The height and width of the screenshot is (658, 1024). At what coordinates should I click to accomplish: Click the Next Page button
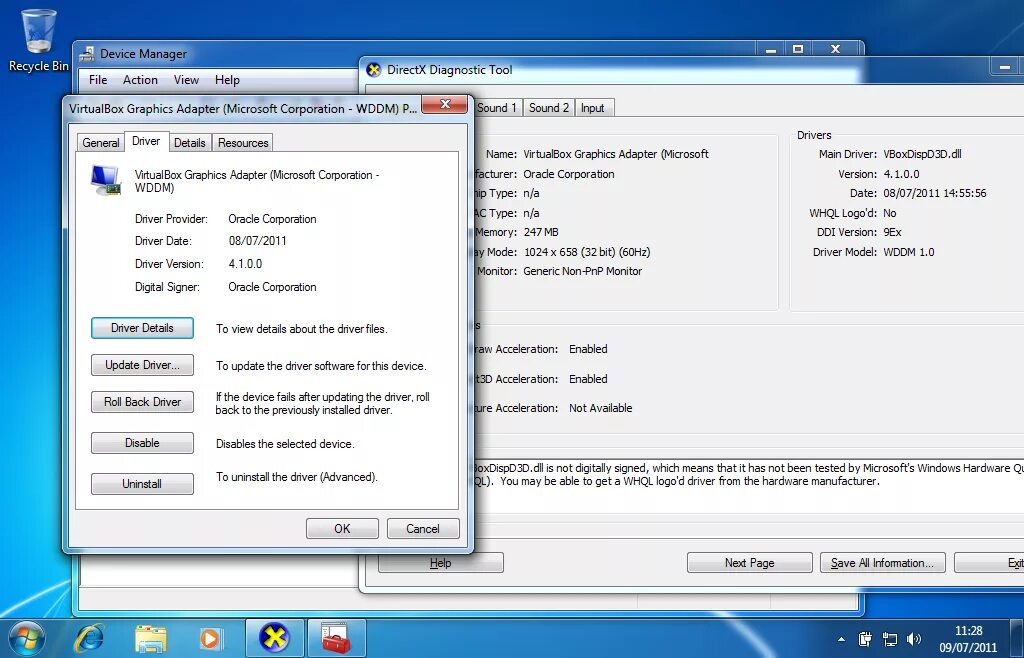749,562
